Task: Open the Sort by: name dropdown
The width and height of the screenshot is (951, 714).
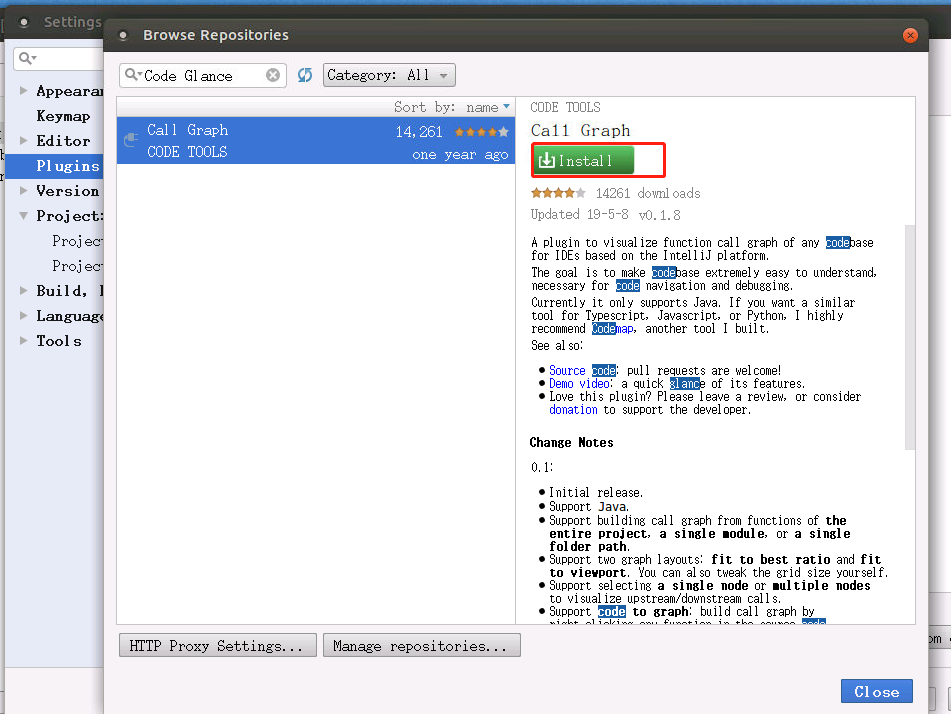Action: pos(452,107)
